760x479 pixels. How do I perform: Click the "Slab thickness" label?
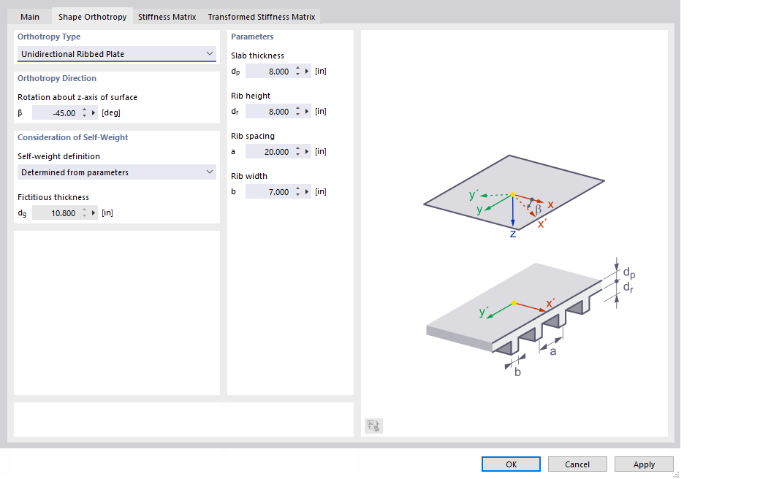257,55
